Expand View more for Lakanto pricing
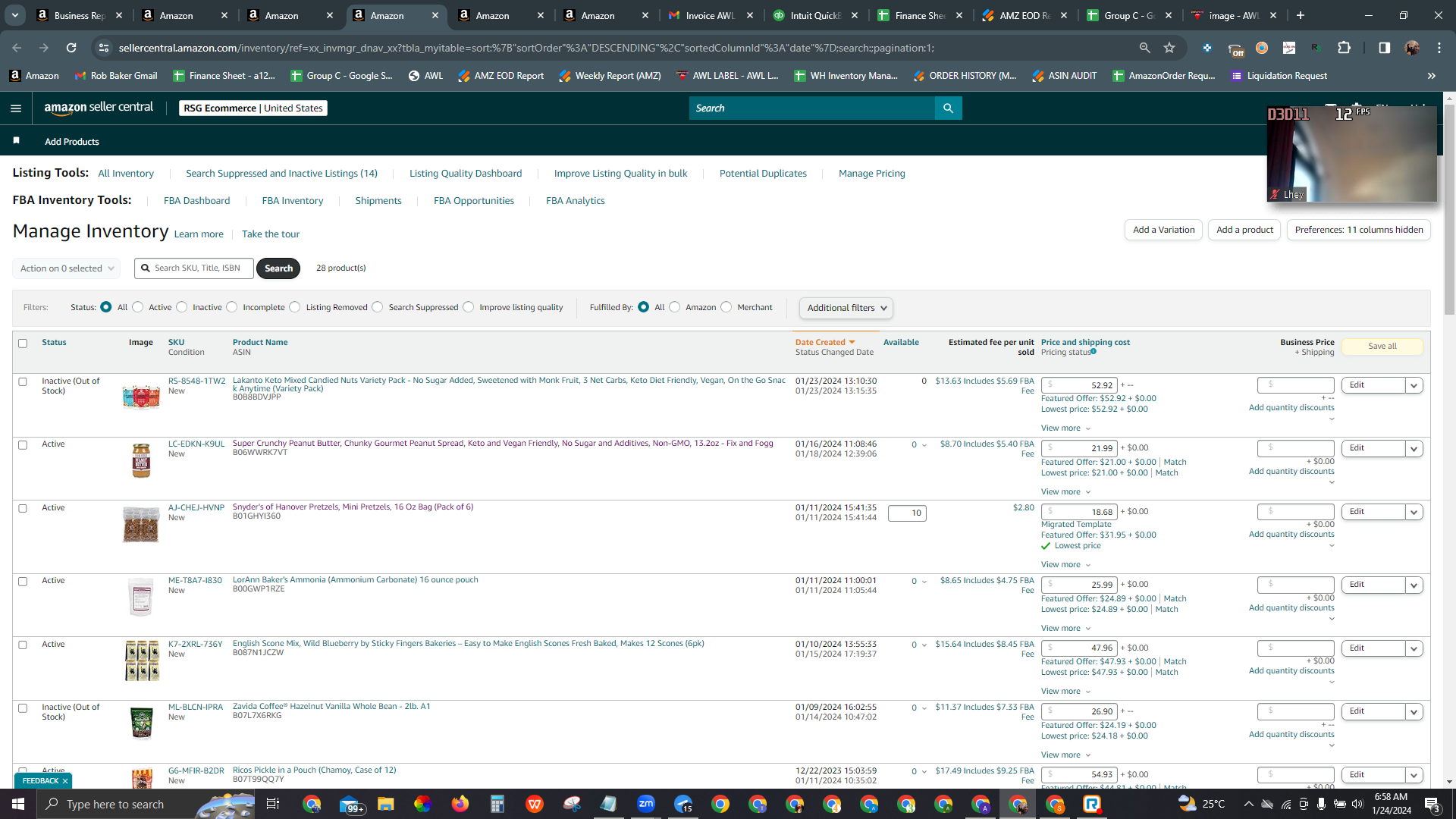The image size is (1456, 819). 1065,428
